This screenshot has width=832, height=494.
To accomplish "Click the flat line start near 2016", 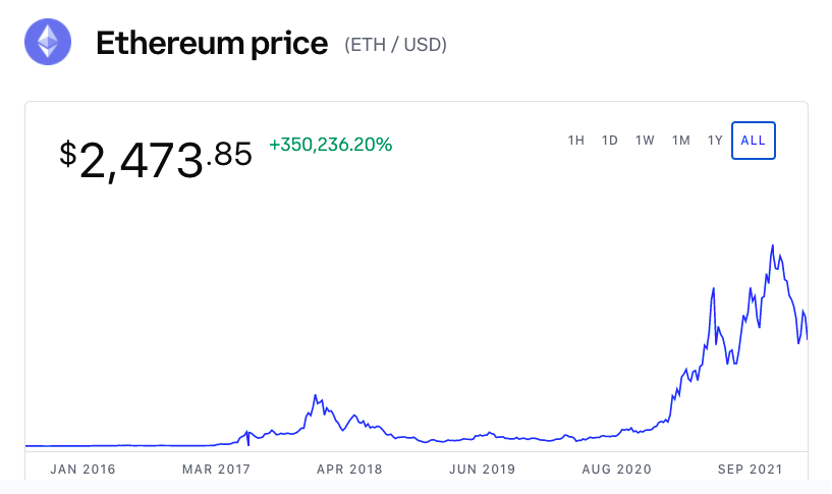I will pos(30,445).
